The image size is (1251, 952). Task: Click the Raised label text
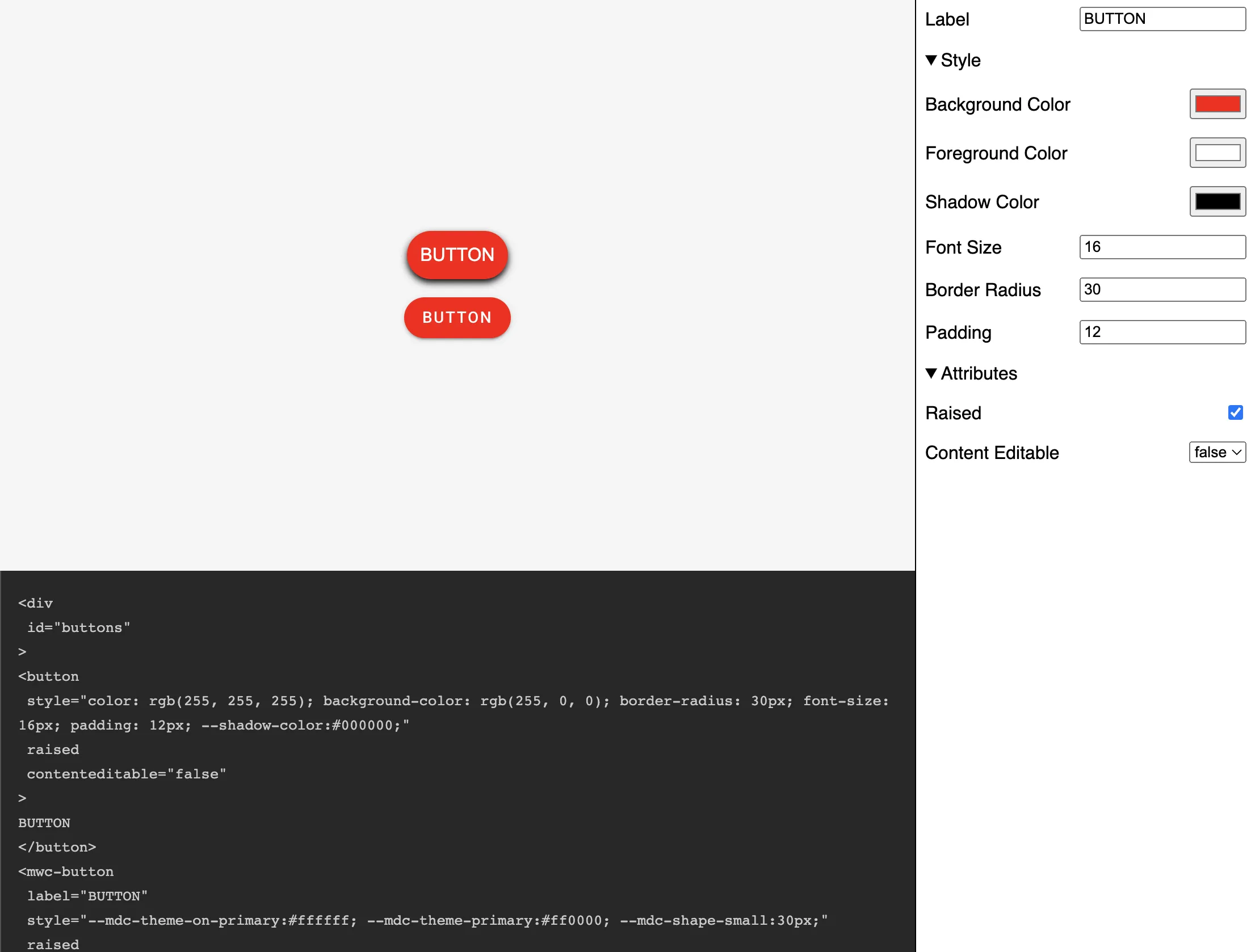pyautogui.click(x=953, y=413)
